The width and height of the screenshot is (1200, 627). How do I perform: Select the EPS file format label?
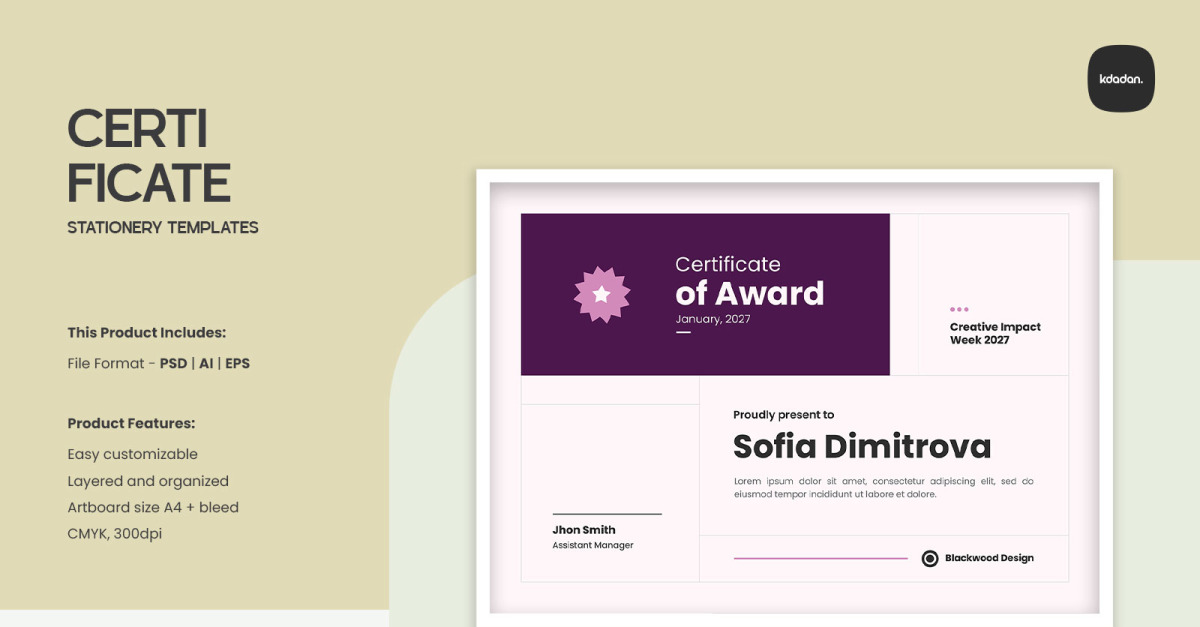[x=237, y=363]
